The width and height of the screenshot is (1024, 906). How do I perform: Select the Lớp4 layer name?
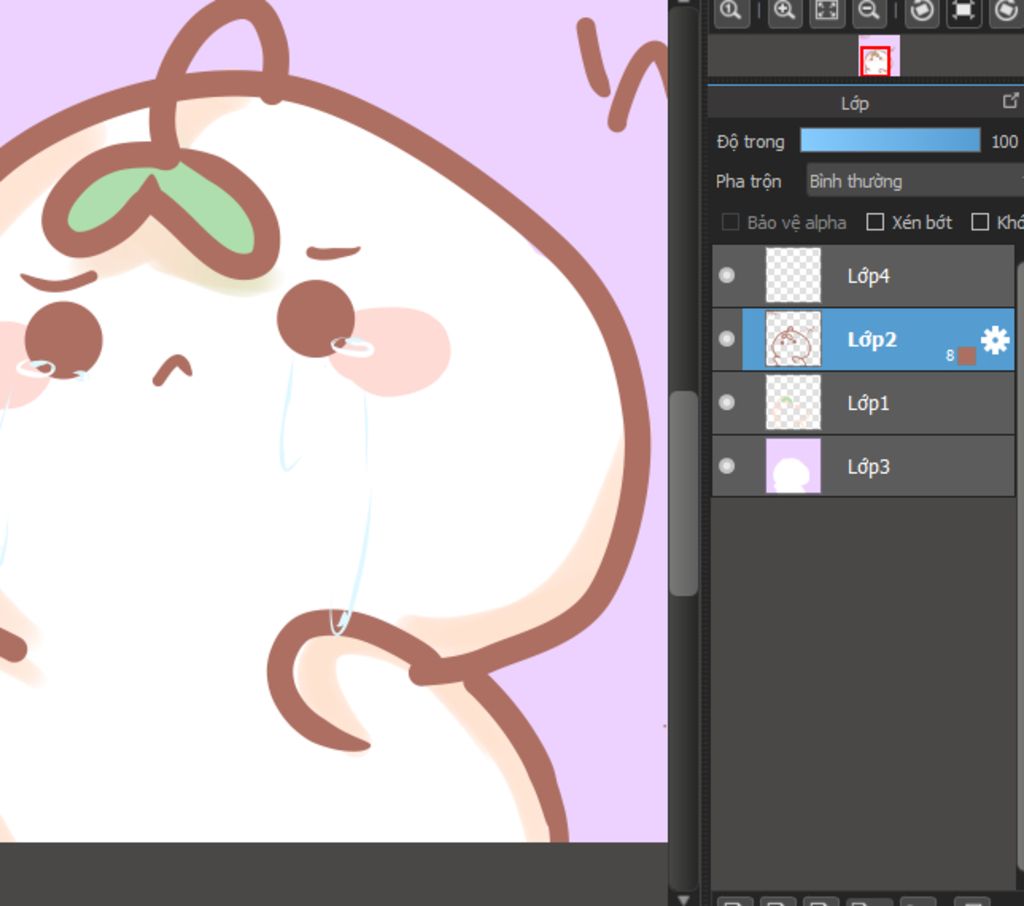(869, 276)
